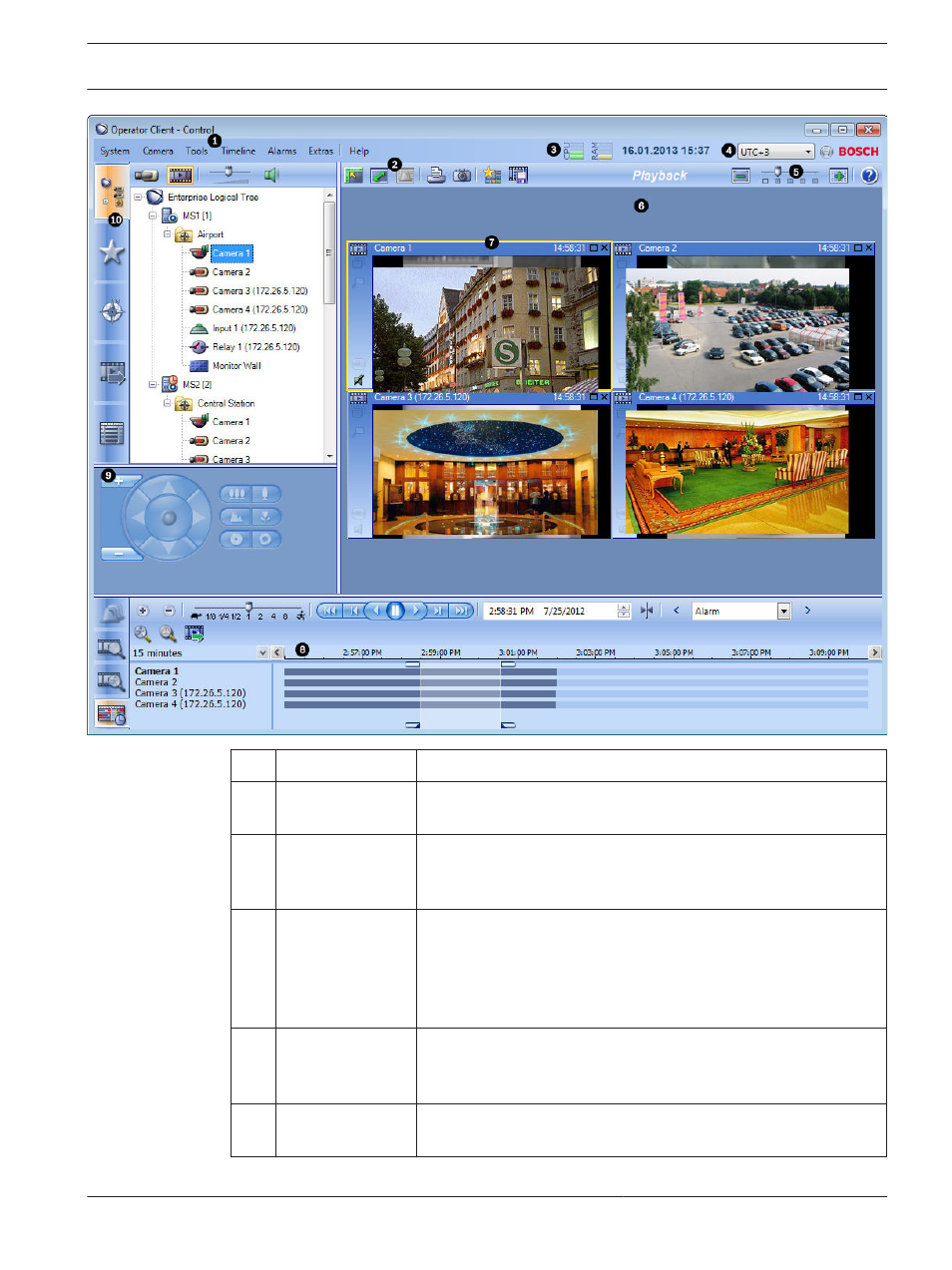
Task: Select Camera 1 under Airport
Action: 231,253
